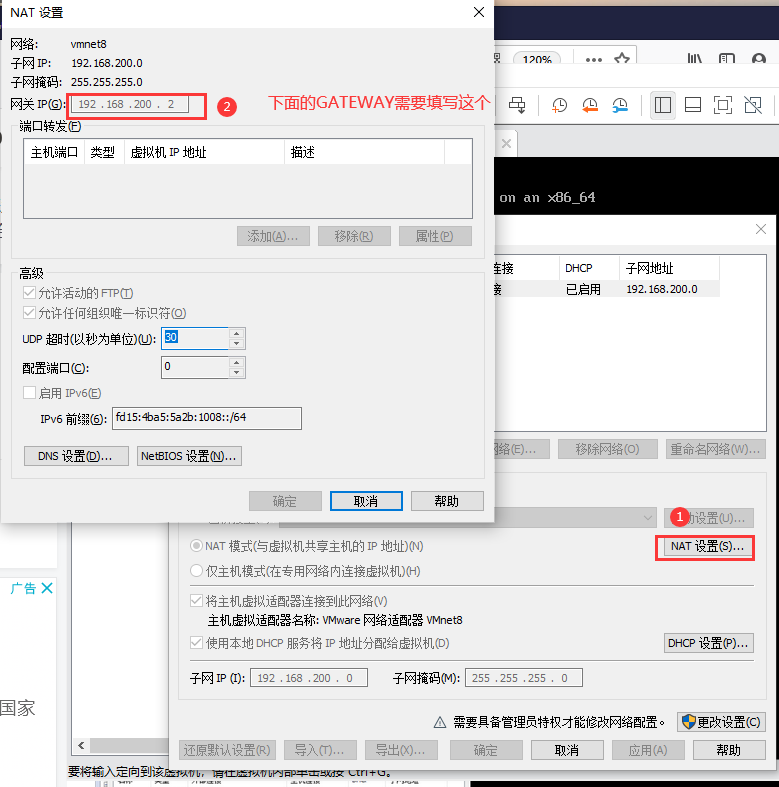Screen dimensions: 779x787
Task: Sort by 虚拟机 IP 地址 column header
Action: click(x=205, y=152)
